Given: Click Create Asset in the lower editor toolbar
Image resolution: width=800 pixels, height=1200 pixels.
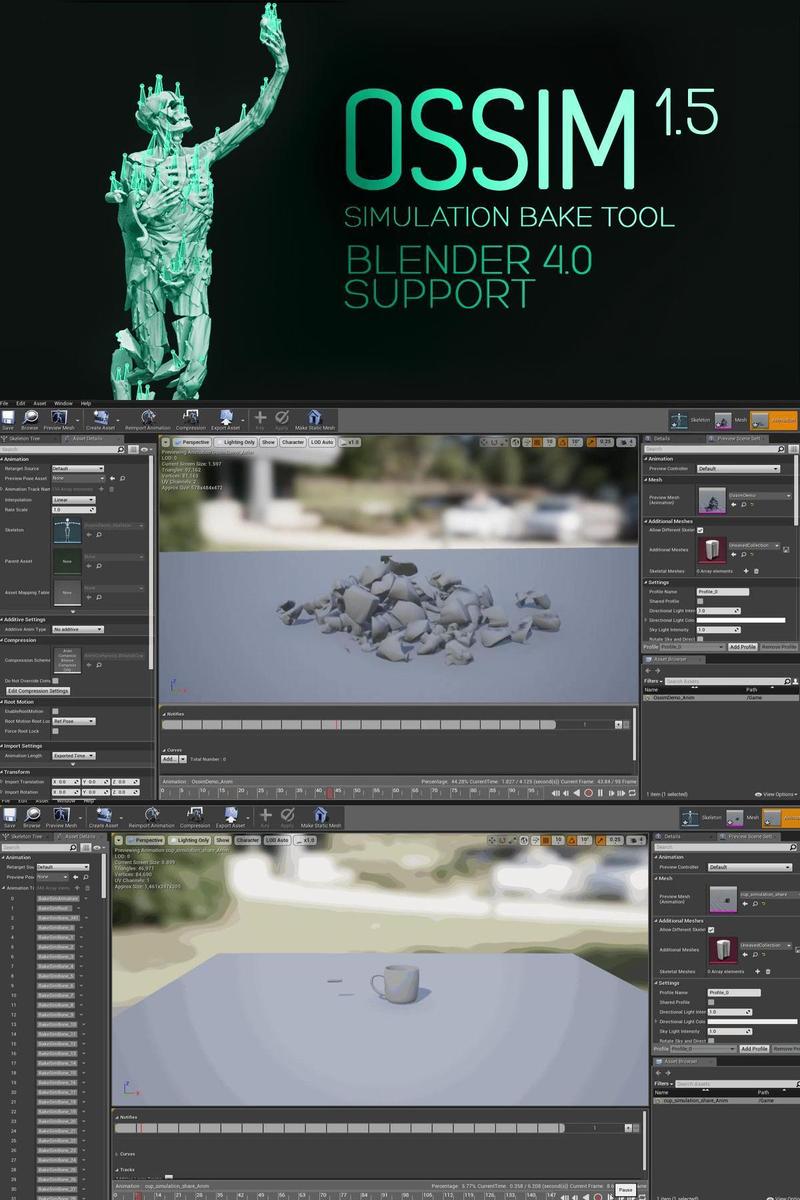Looking at the screenshot, I should coord(104,819).
